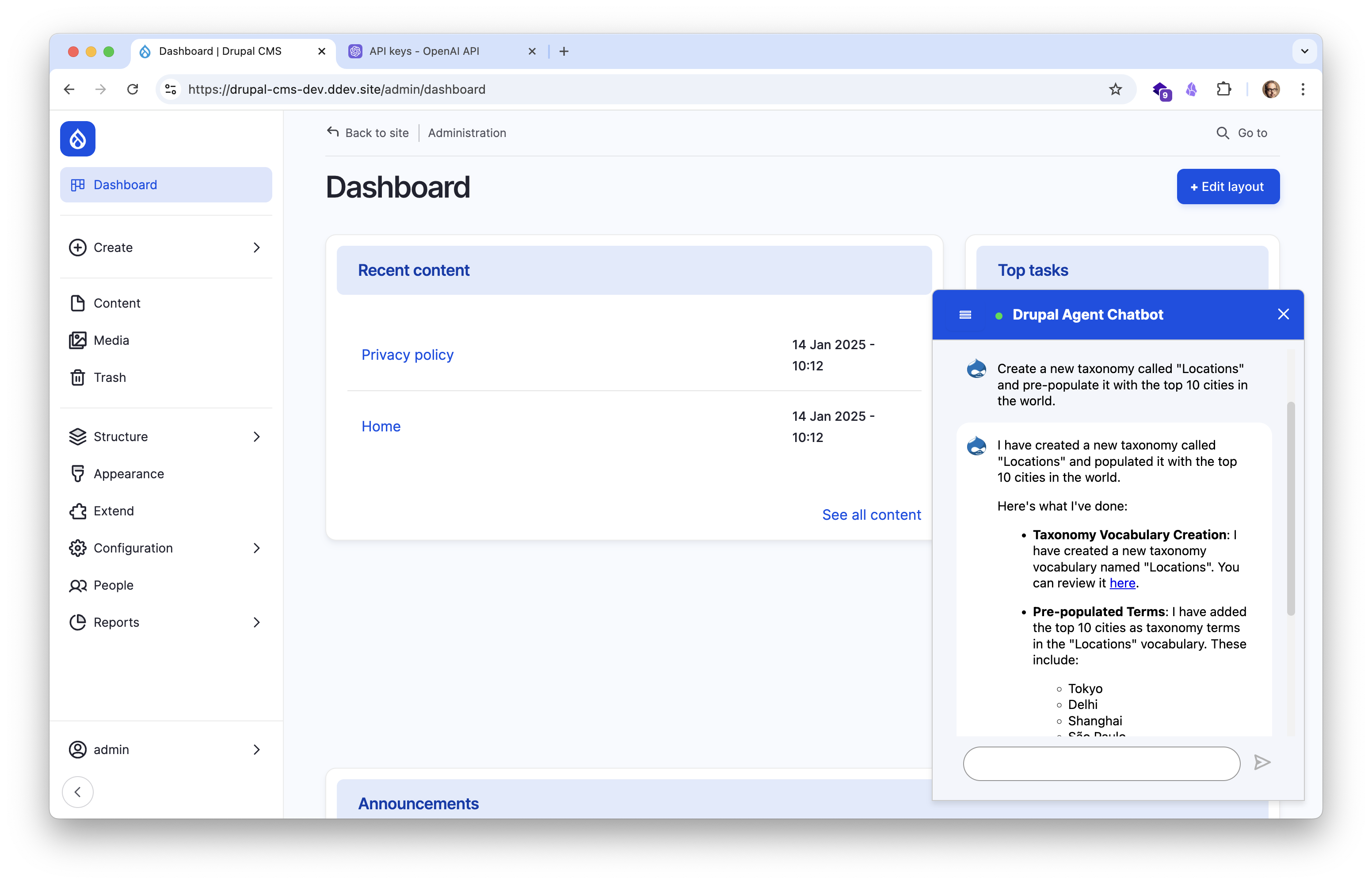The width and height of the screenshot is (1372, 884).
Task: Click the Drupal logo in the sidebar
Action: point(77,138)
